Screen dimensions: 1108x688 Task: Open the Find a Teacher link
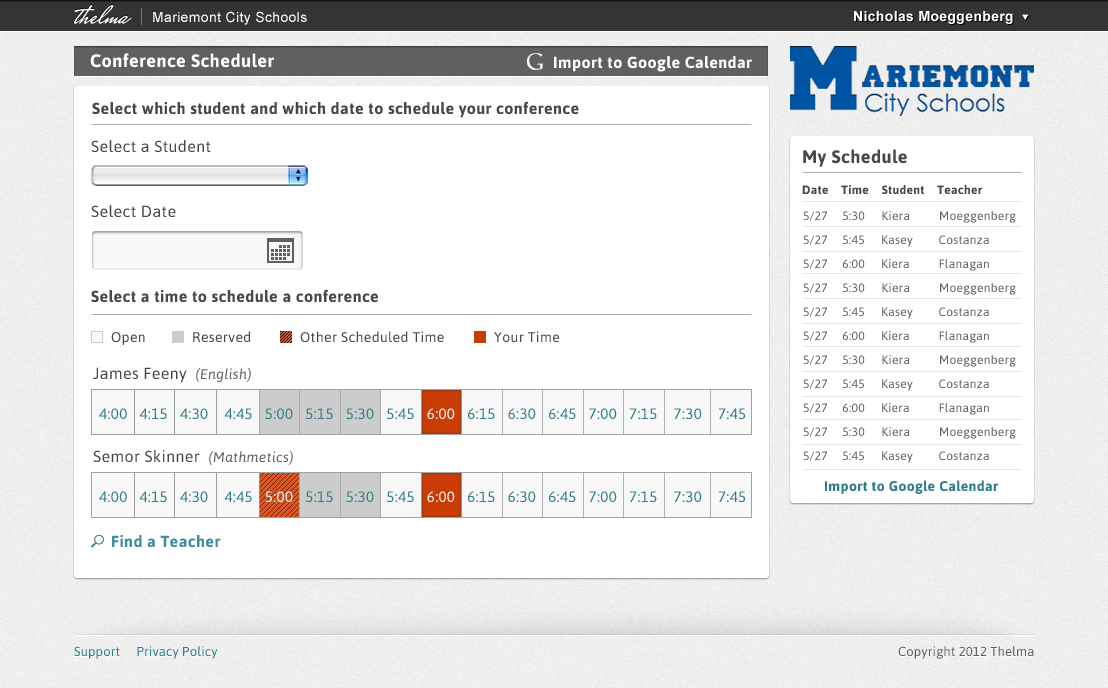click(165, 541)
